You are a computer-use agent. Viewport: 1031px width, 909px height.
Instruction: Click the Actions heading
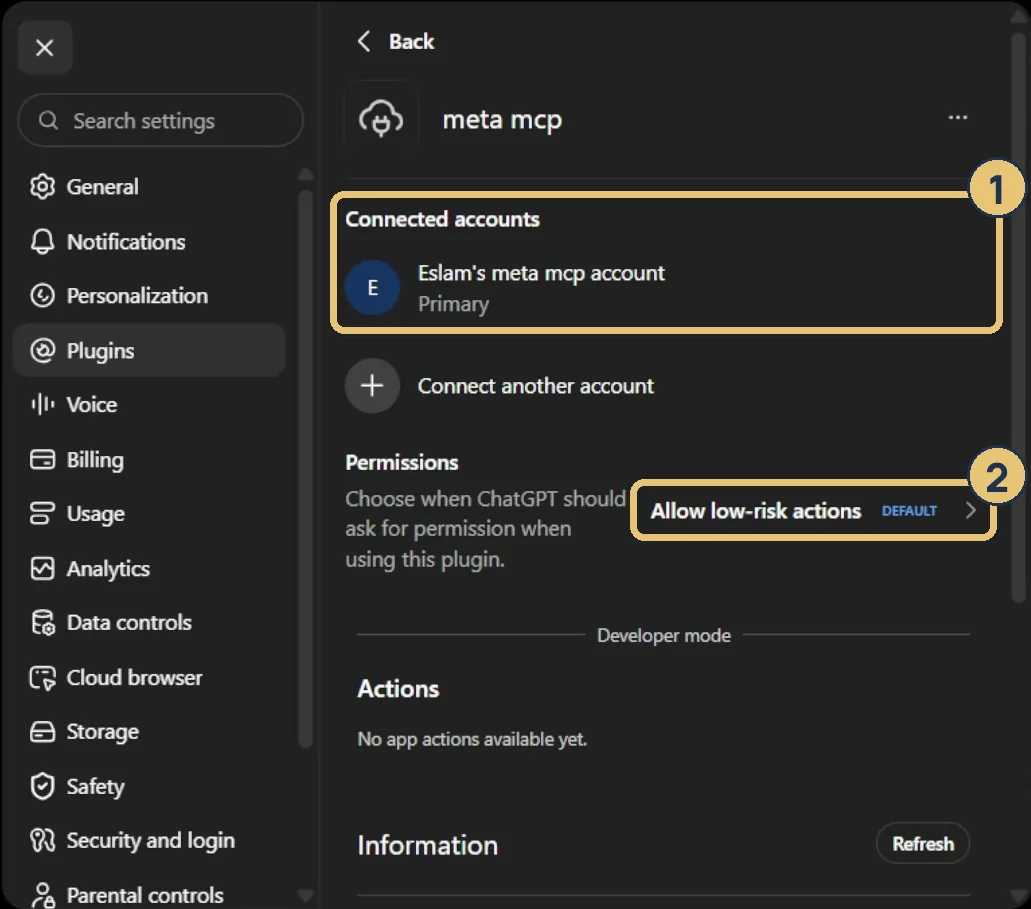[398, 689]
